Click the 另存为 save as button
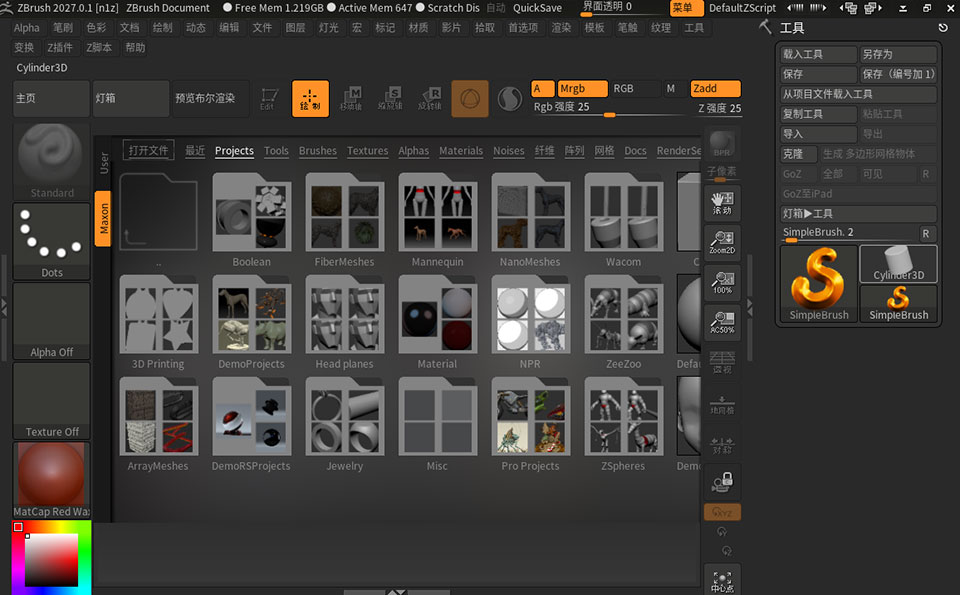This screenshot has height=595, width=960. 898,54
